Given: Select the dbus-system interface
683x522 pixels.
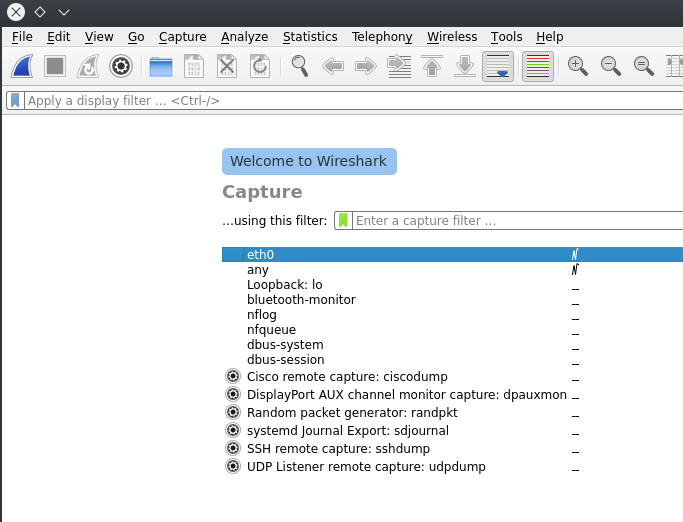Looking at the screenshot, I should (453, 345).
